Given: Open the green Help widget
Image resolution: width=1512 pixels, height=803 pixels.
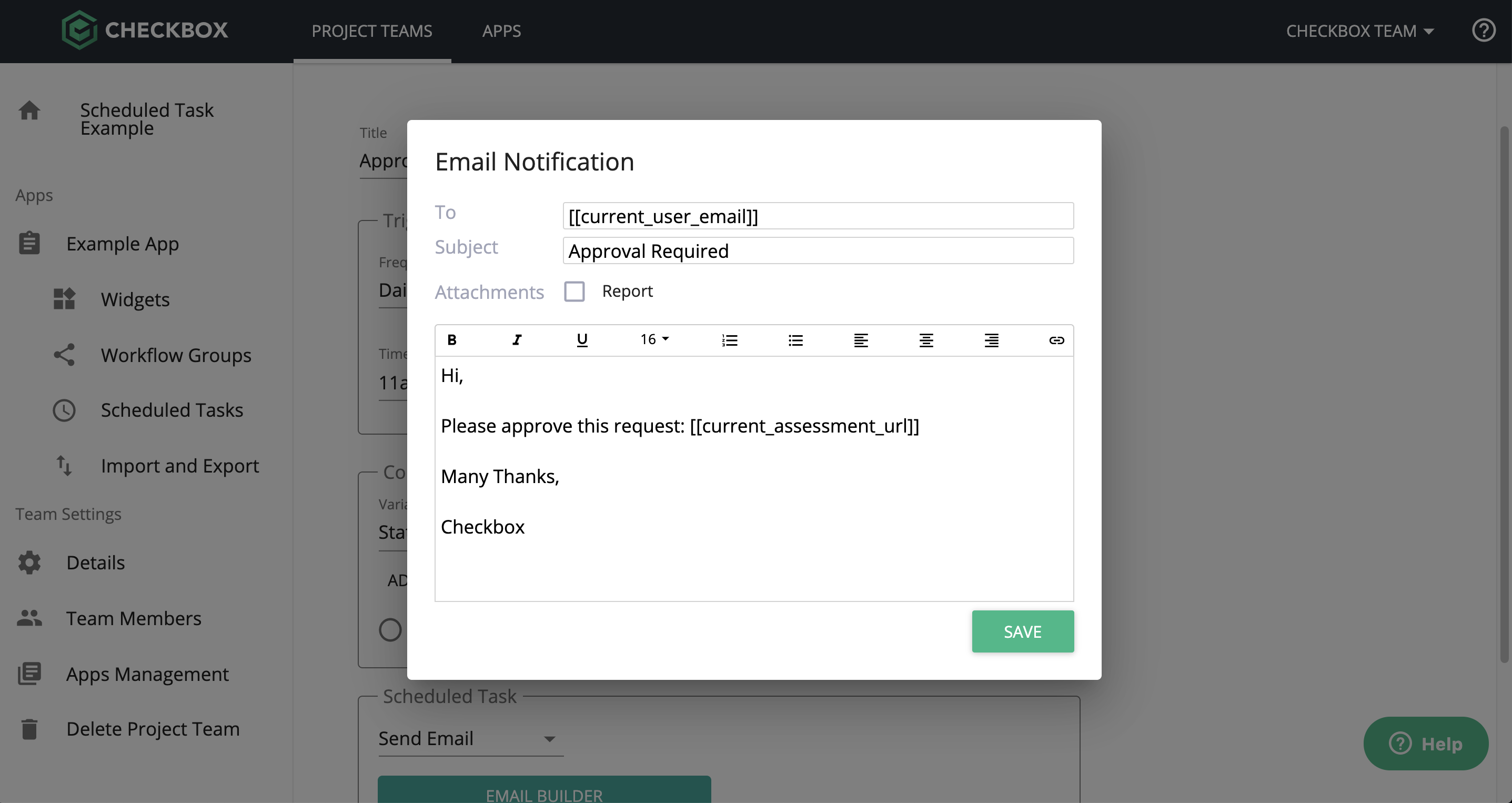Looking at the screenshot, I should [1426, 743].
